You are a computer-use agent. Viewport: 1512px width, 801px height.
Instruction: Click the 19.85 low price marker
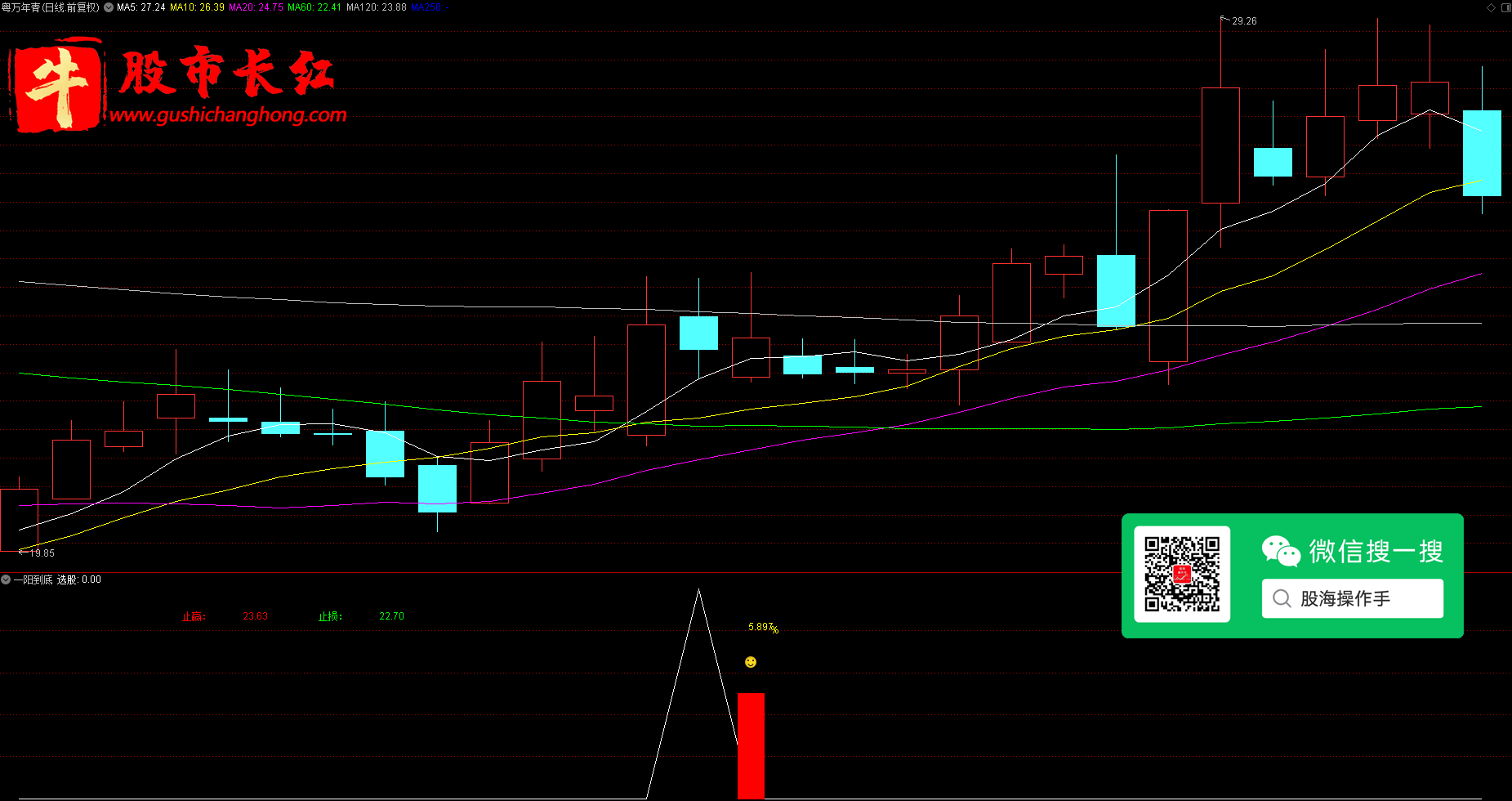click(42, 553)
